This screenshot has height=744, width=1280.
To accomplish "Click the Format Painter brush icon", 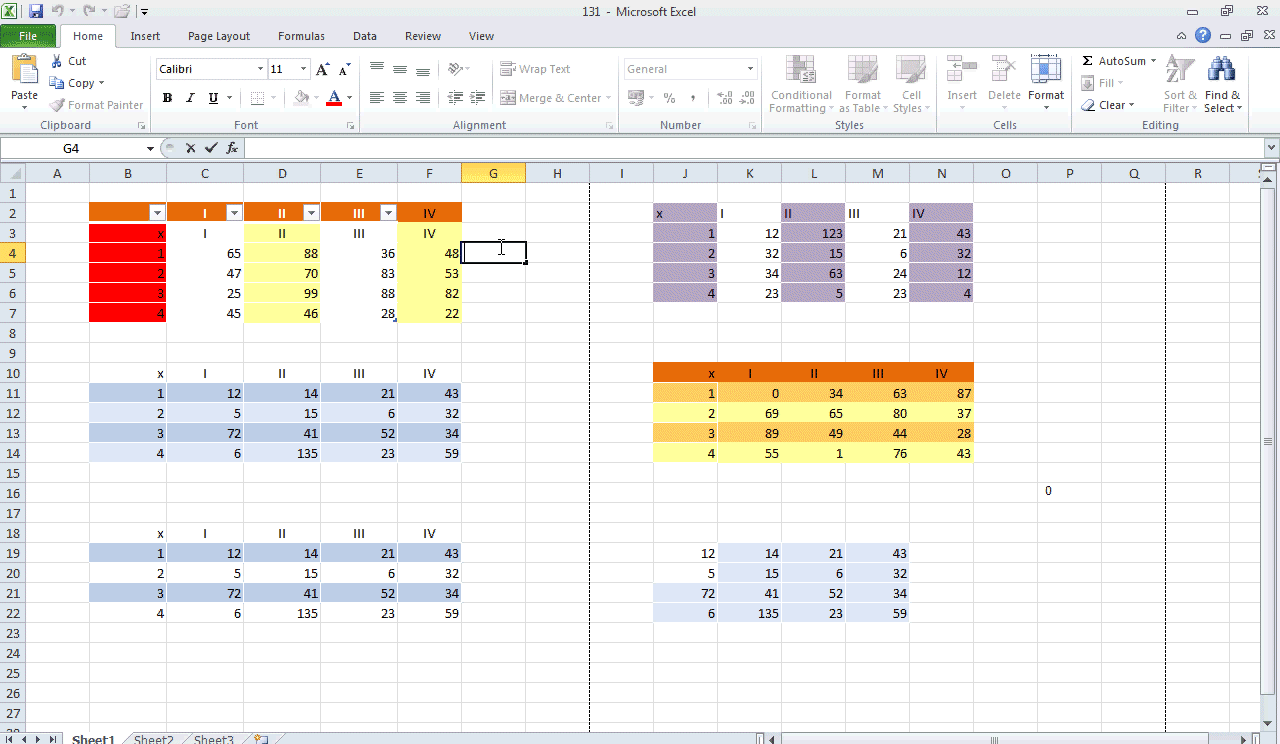I will click(x=58, y=105).
